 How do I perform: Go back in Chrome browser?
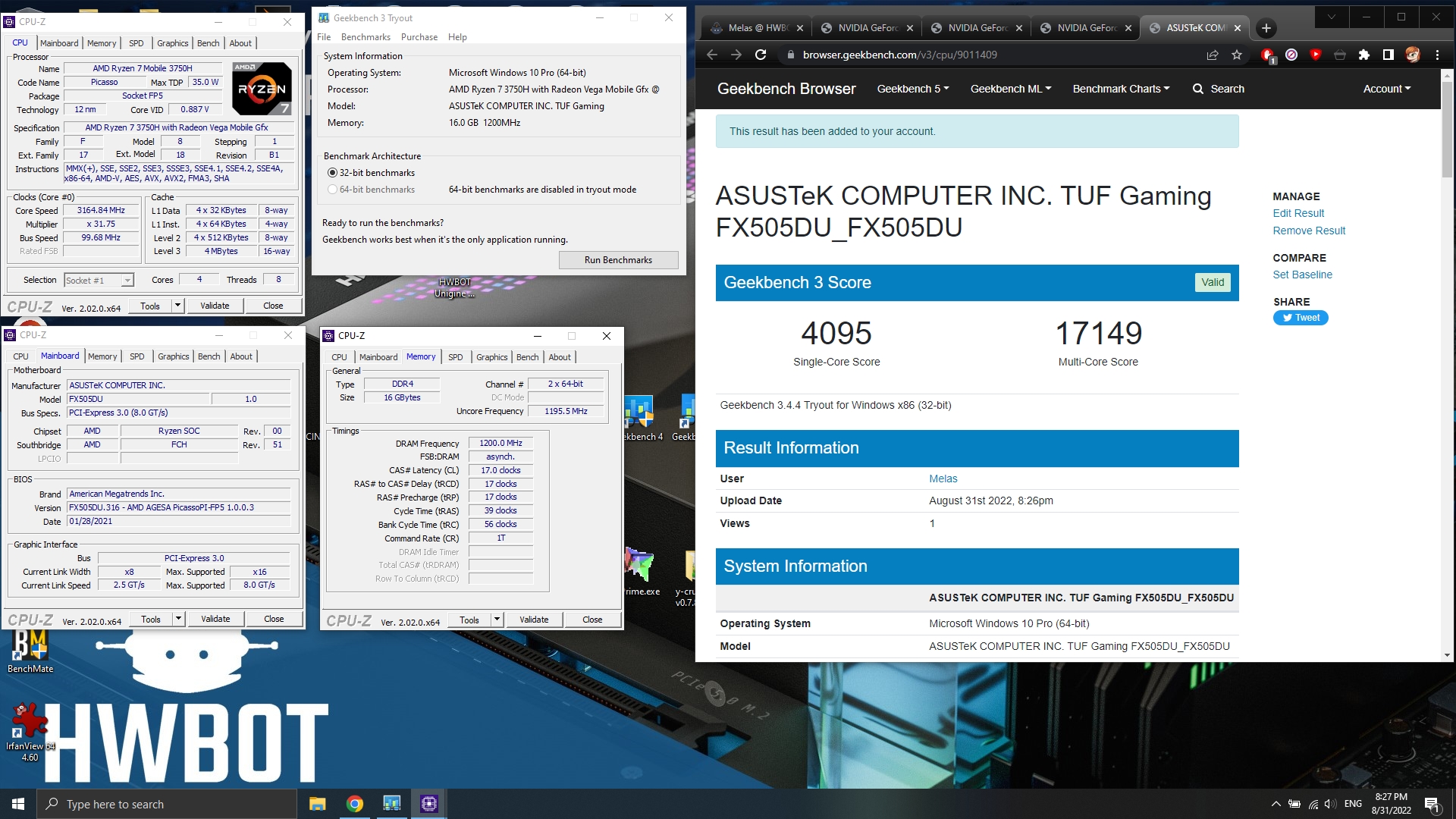711,55
